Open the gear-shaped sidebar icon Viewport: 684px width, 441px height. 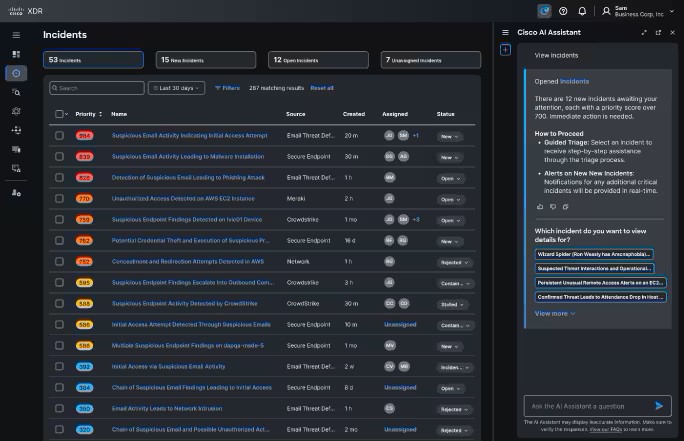tap(16, 111)
